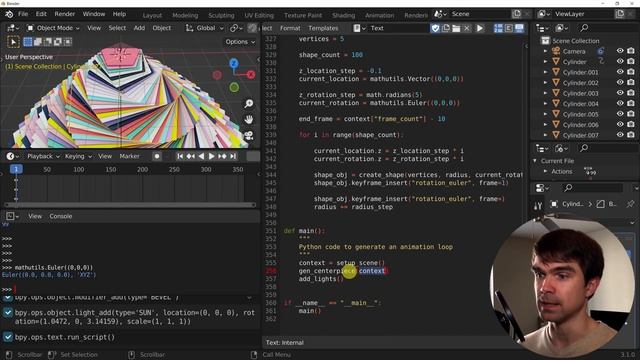This screenshot has height=360, width=640.
Task: Unlink text with the X icon
Action: click(x=467, y=28)
